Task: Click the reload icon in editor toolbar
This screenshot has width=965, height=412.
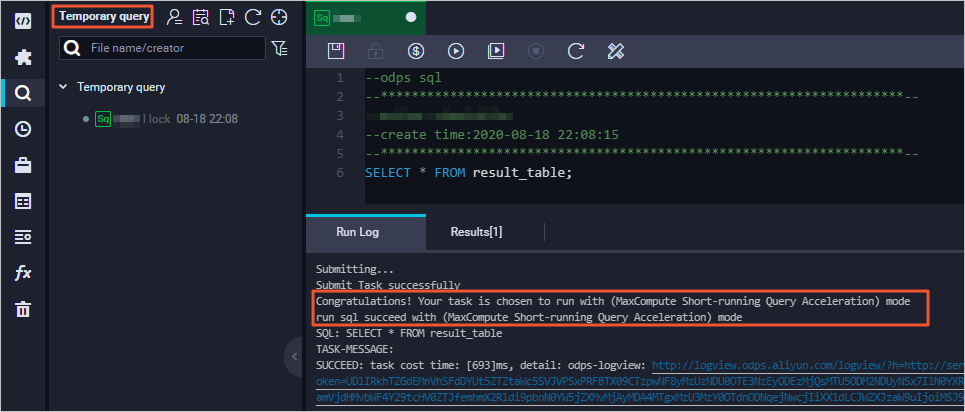Action: 576,51
